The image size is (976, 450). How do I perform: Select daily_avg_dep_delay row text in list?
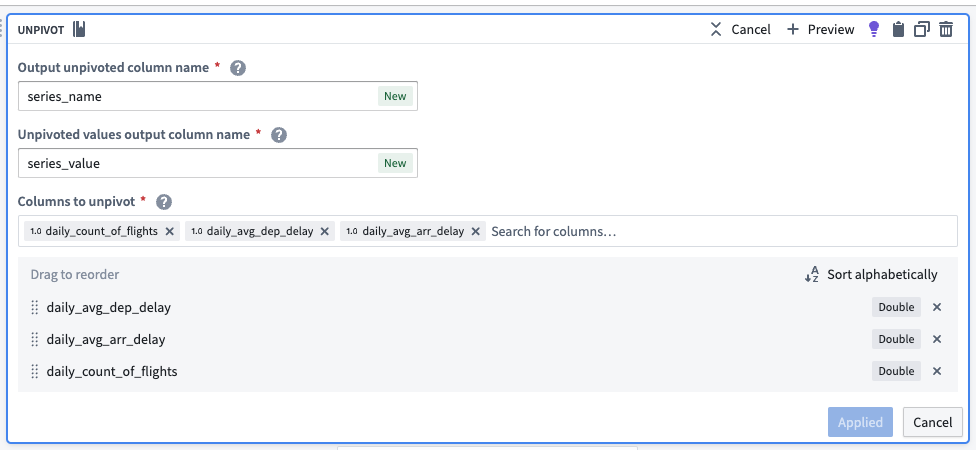[x=108, y=307]
